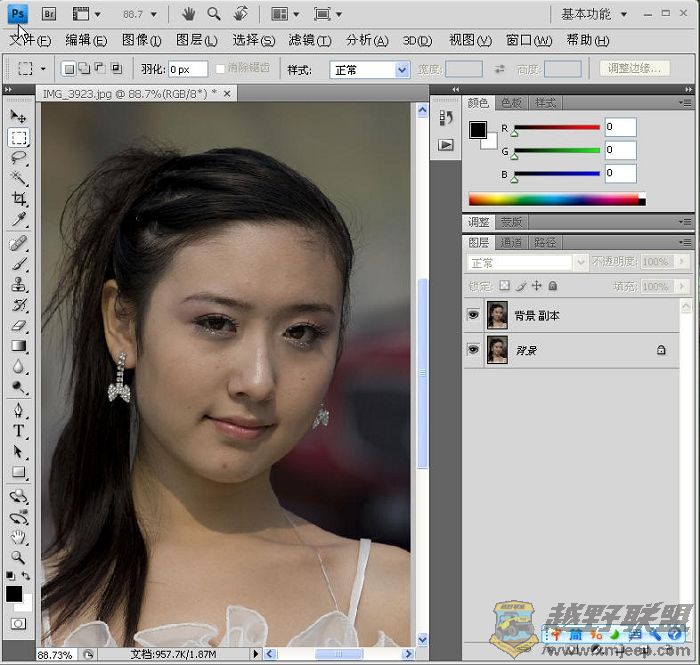Launch Adobe Bridge from the top bar
Viewport: 700px width, 665px height.
(48, 14)
